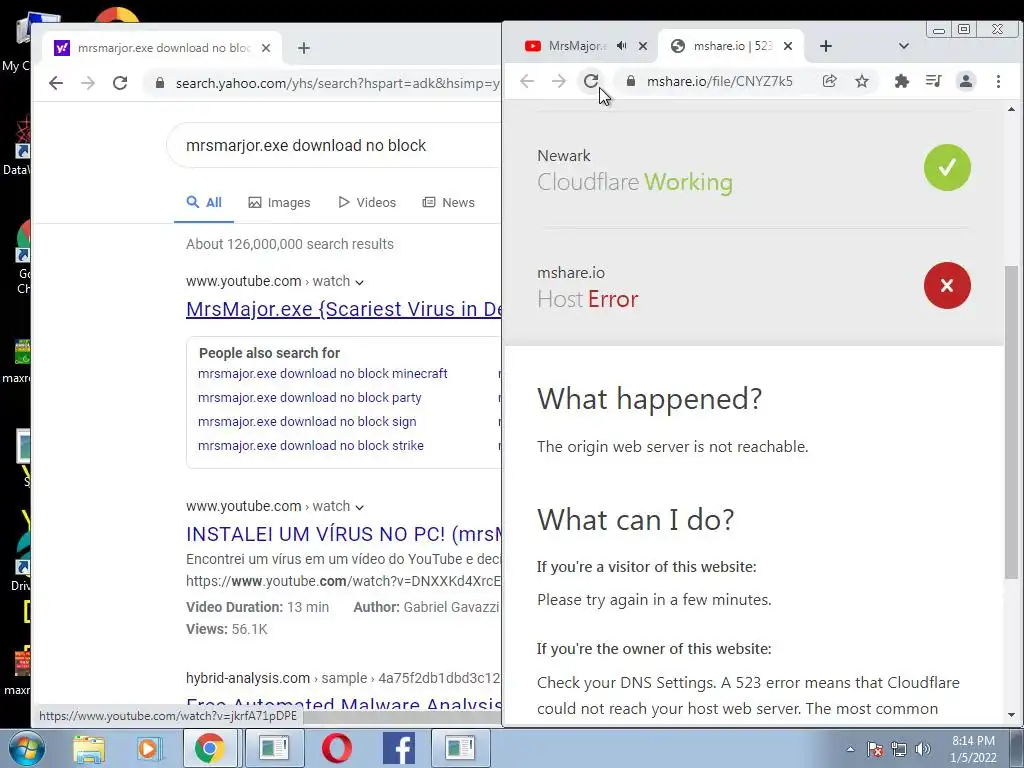Image resolution: width=1024 pixels, height=768 pixels.
Task: Show hidden system tray icons
Action: (850, 749)
